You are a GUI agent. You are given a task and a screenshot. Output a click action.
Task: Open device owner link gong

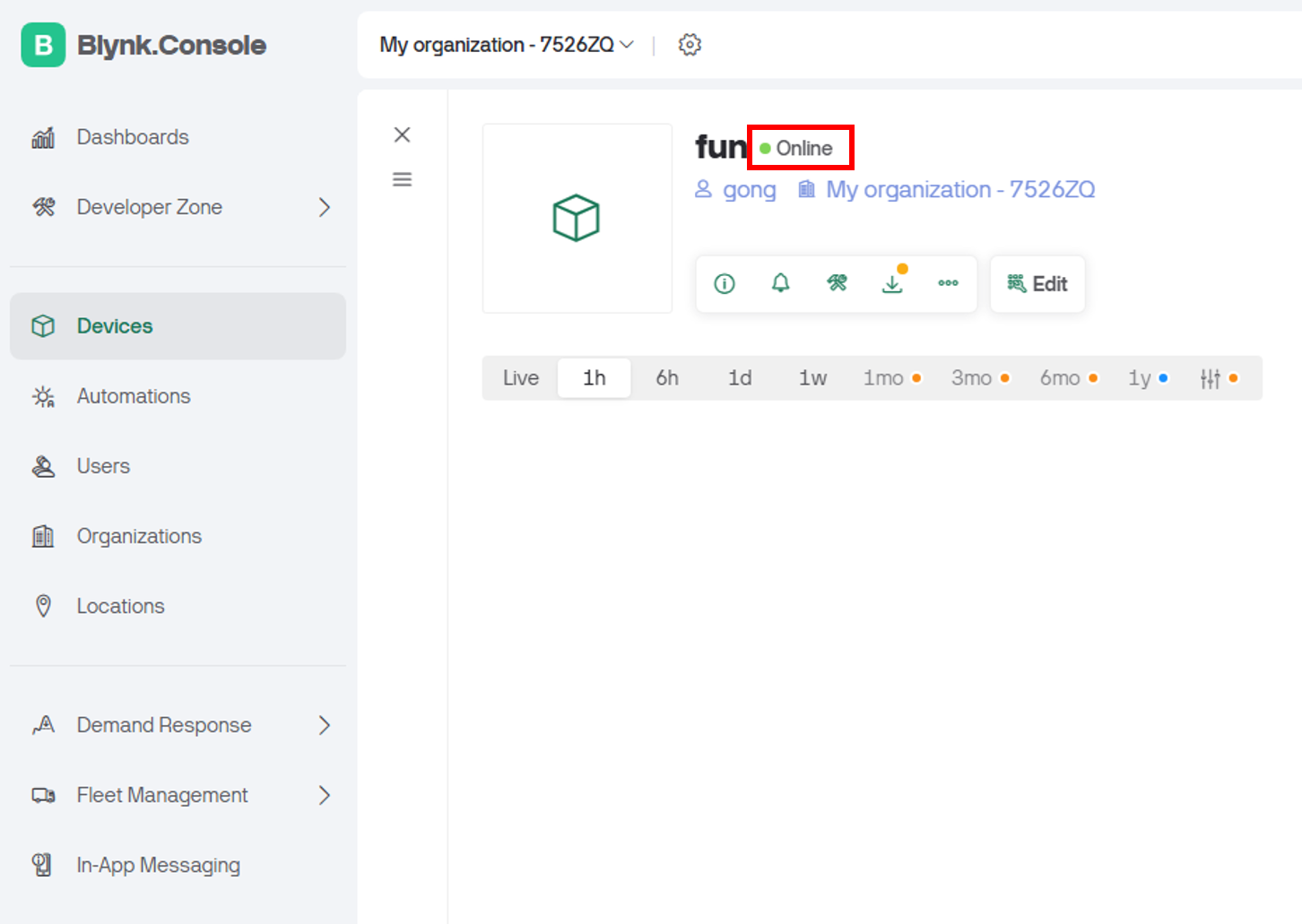coord(736,190)
